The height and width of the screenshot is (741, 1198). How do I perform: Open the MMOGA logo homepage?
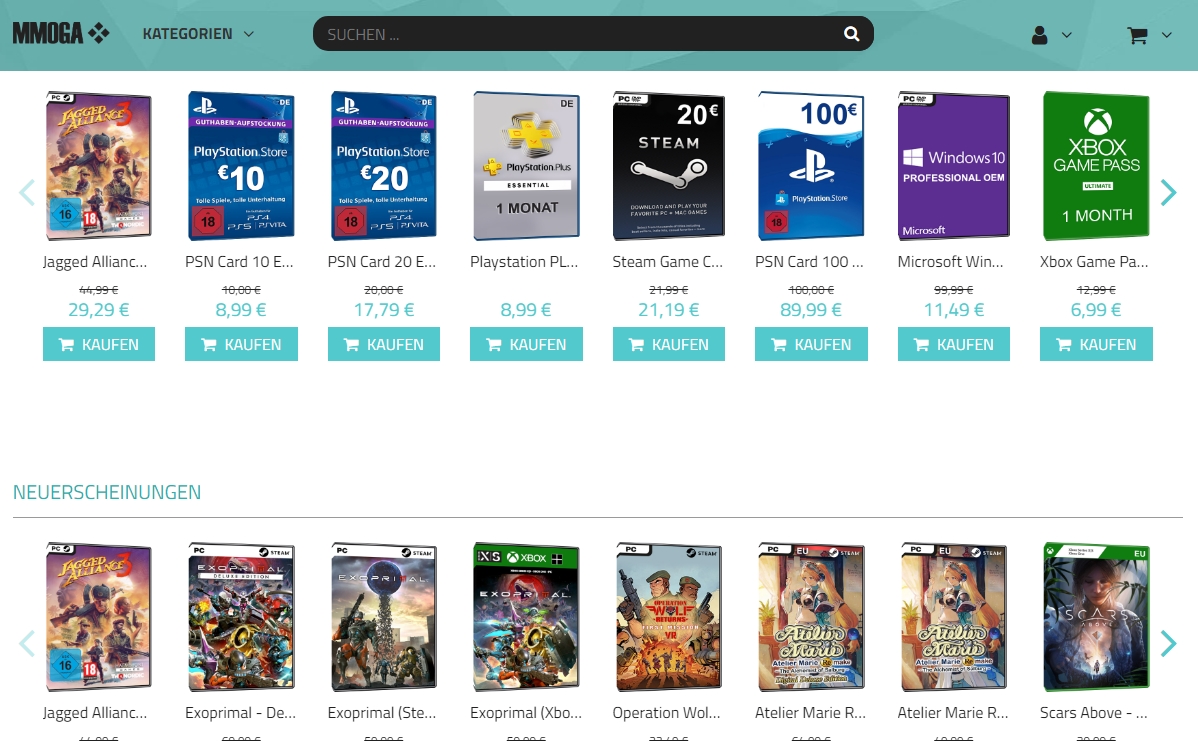pyautogui.click(x=61, y=34)
